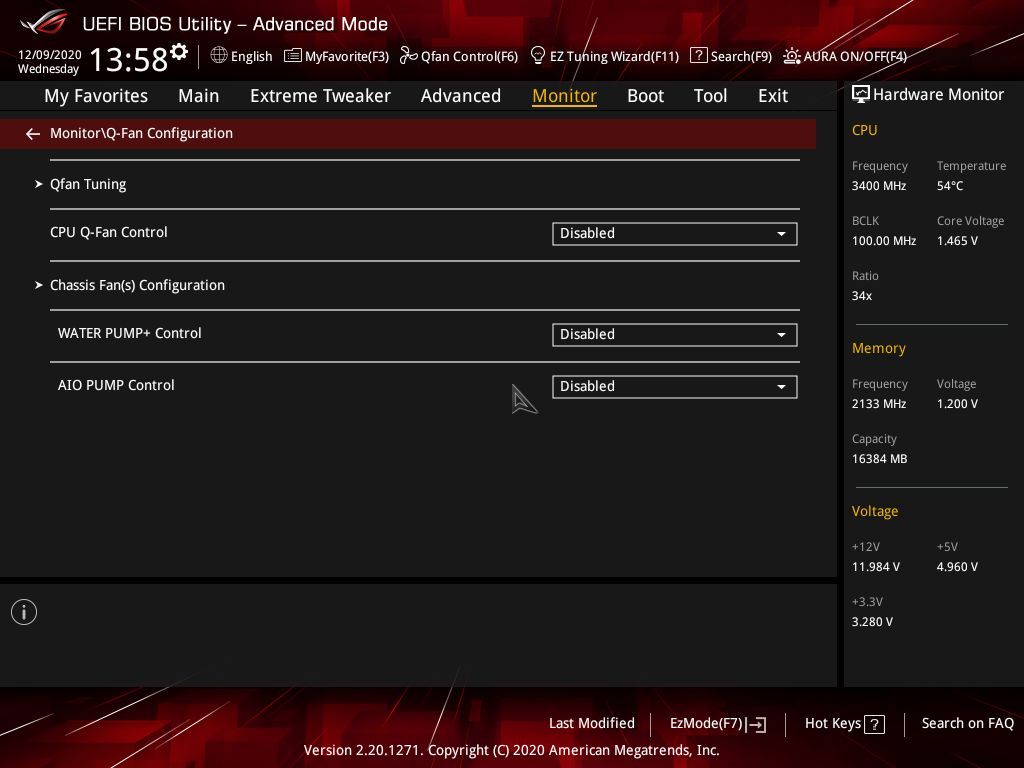Click Last Modified
The height and width of the screenshot is (768, 1024).
click(x=592, y=724)
